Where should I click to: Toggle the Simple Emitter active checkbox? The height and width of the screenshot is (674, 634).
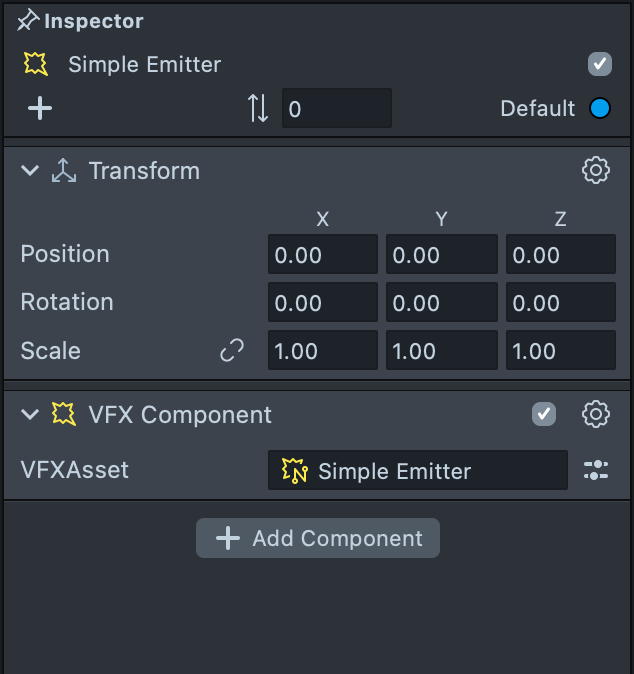point(599,65)
